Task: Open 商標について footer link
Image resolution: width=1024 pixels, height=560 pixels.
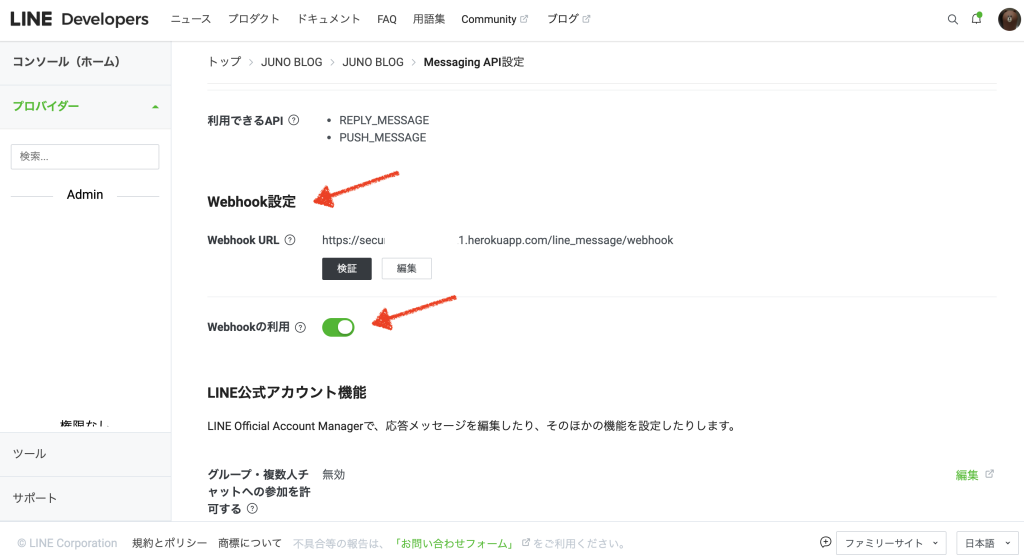Action: pos(250,543)
